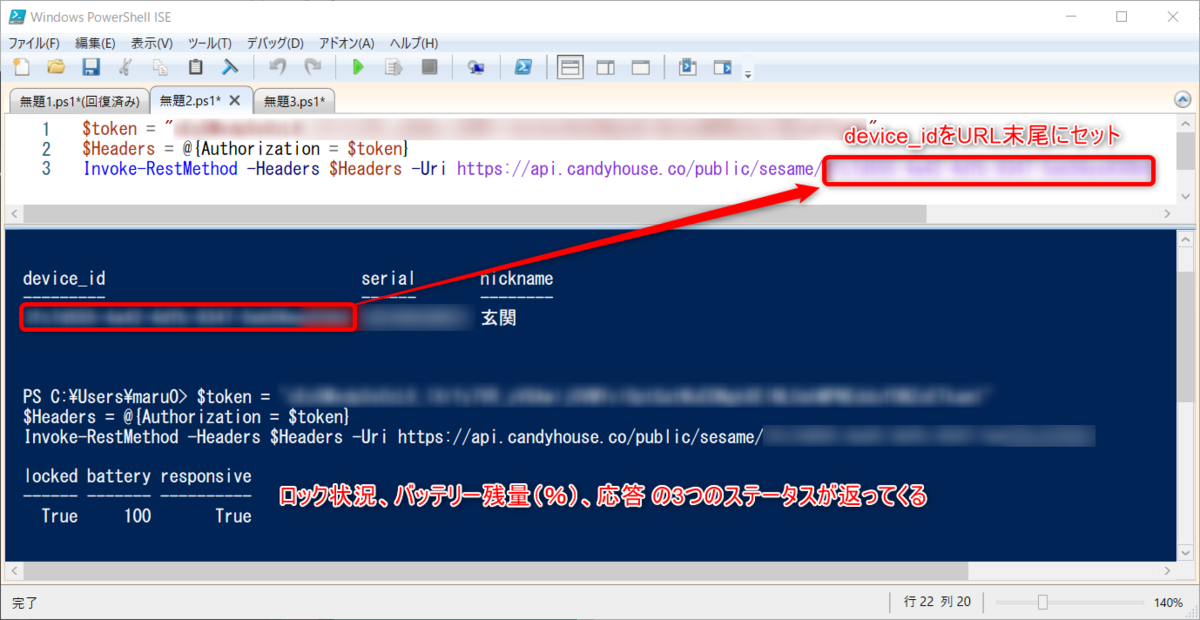Open the ヘルプ(H) menu

413,43
